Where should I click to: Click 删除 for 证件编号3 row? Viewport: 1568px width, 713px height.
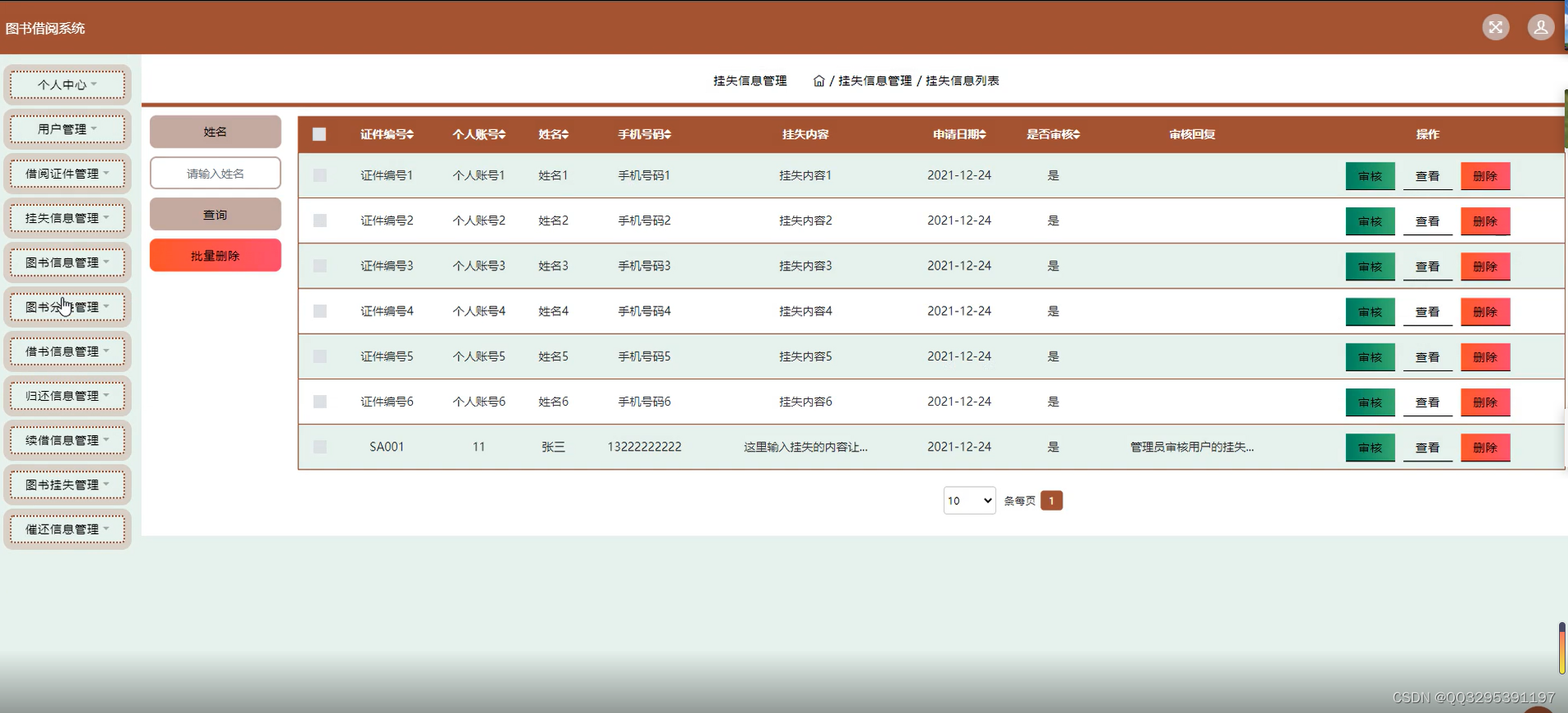coord(1485,266)
